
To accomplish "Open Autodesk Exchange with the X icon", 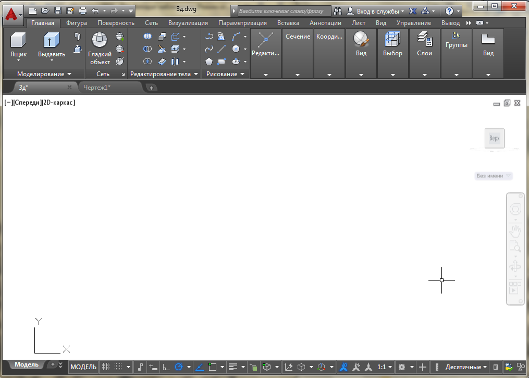I will pyautogui.click(x=413, y=11).
